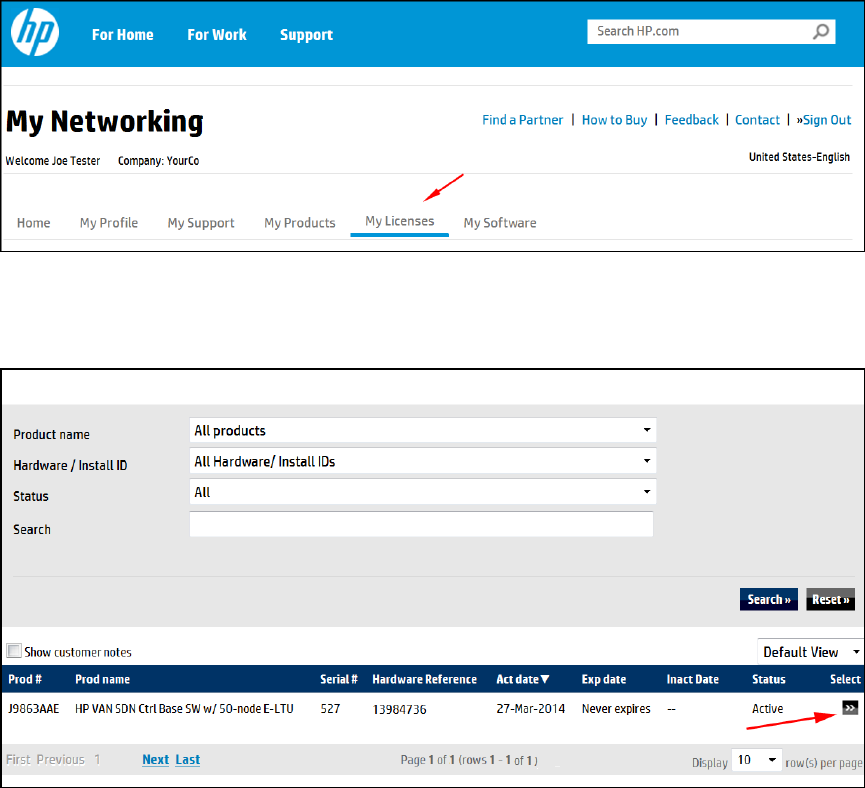Switch to the My Support tab

(x=201, y=223)
